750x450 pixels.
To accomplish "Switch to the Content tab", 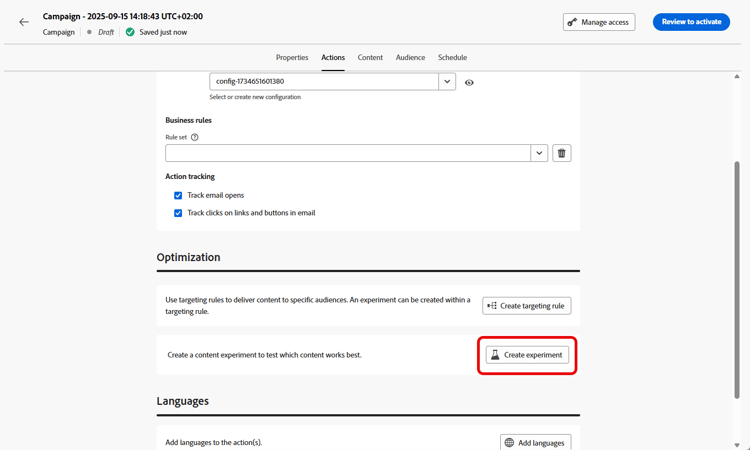I will tap(370, 57).
